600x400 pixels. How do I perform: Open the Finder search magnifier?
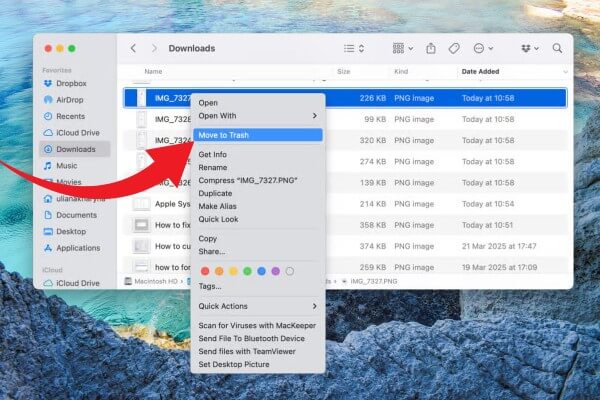click(558, 48)
